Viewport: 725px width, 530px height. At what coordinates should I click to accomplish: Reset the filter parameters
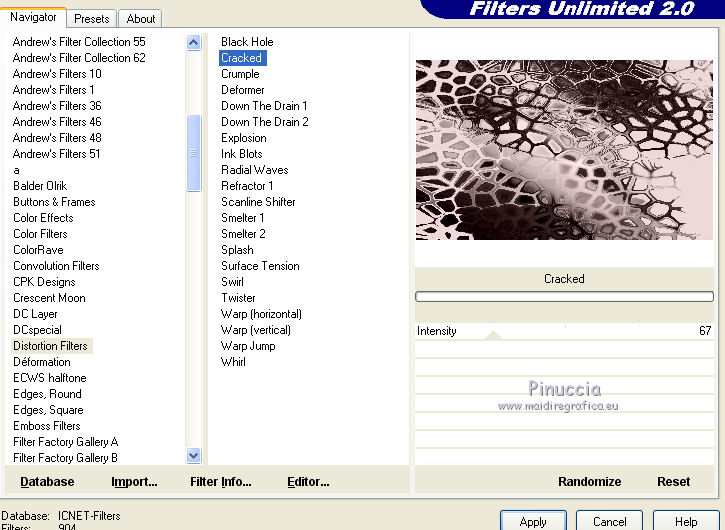[673, 482]
